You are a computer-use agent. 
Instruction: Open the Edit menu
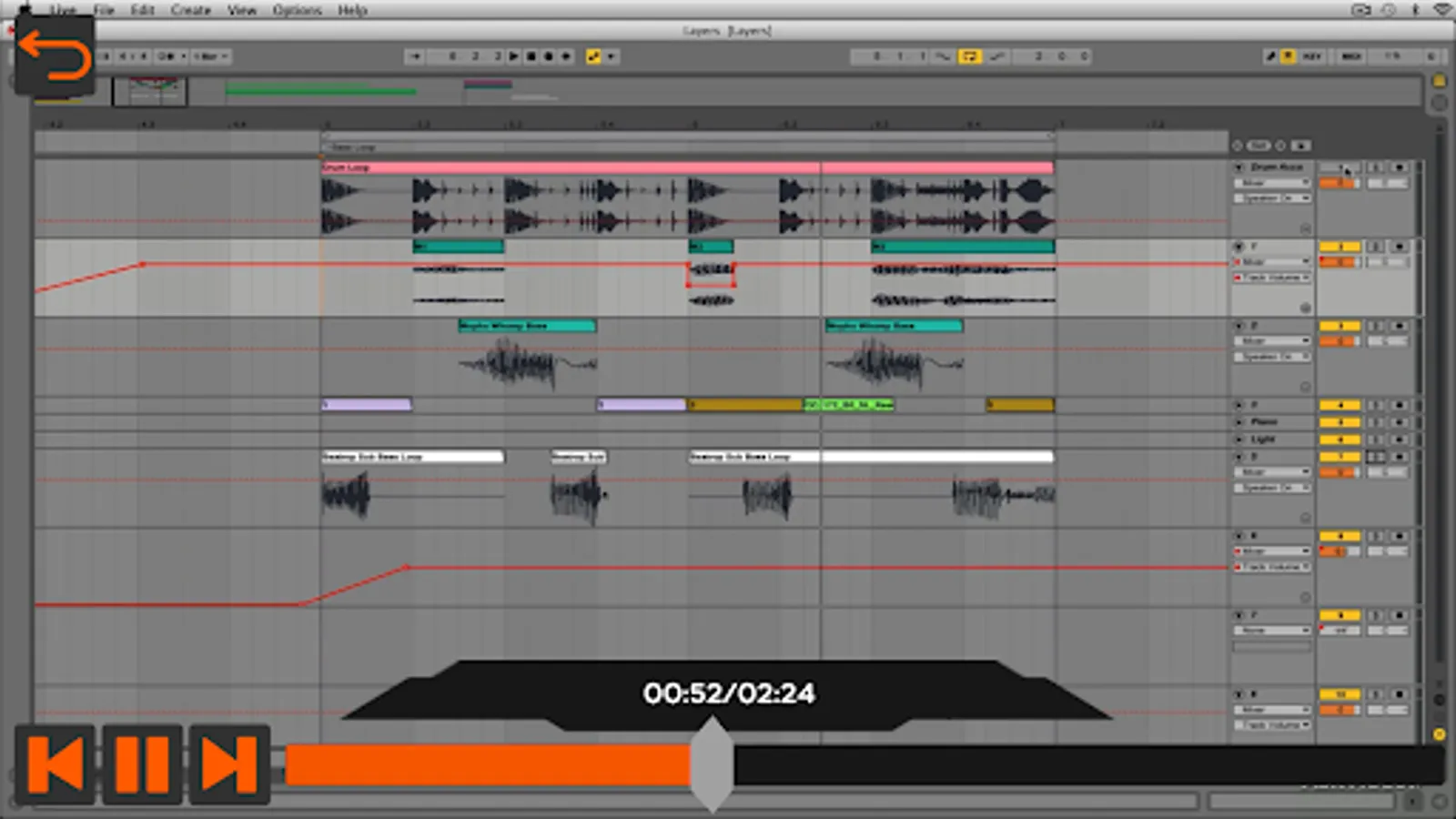click(x=142, y=10)
